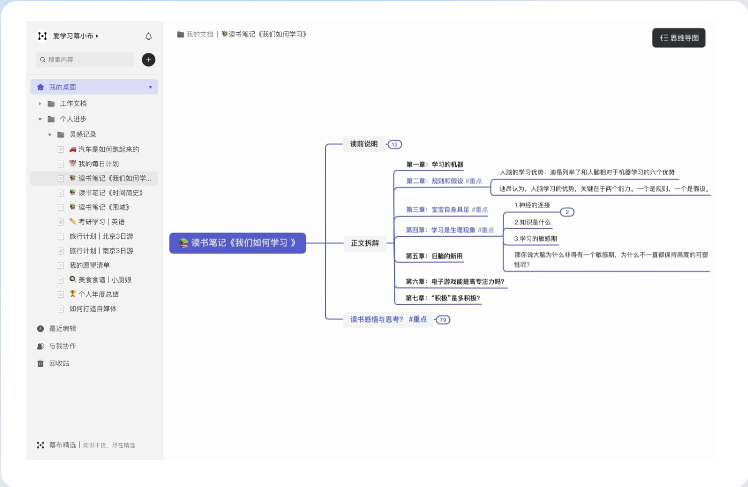Viewport: 748px width, 487px height.
Task: Click the search input field 搜索内容
Action: [85, 60]
